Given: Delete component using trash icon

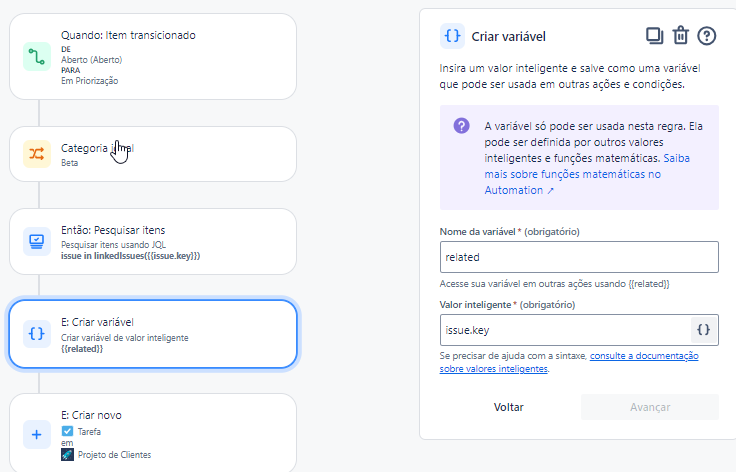Looking at the screenshot, I should click(x=681, y=36).
